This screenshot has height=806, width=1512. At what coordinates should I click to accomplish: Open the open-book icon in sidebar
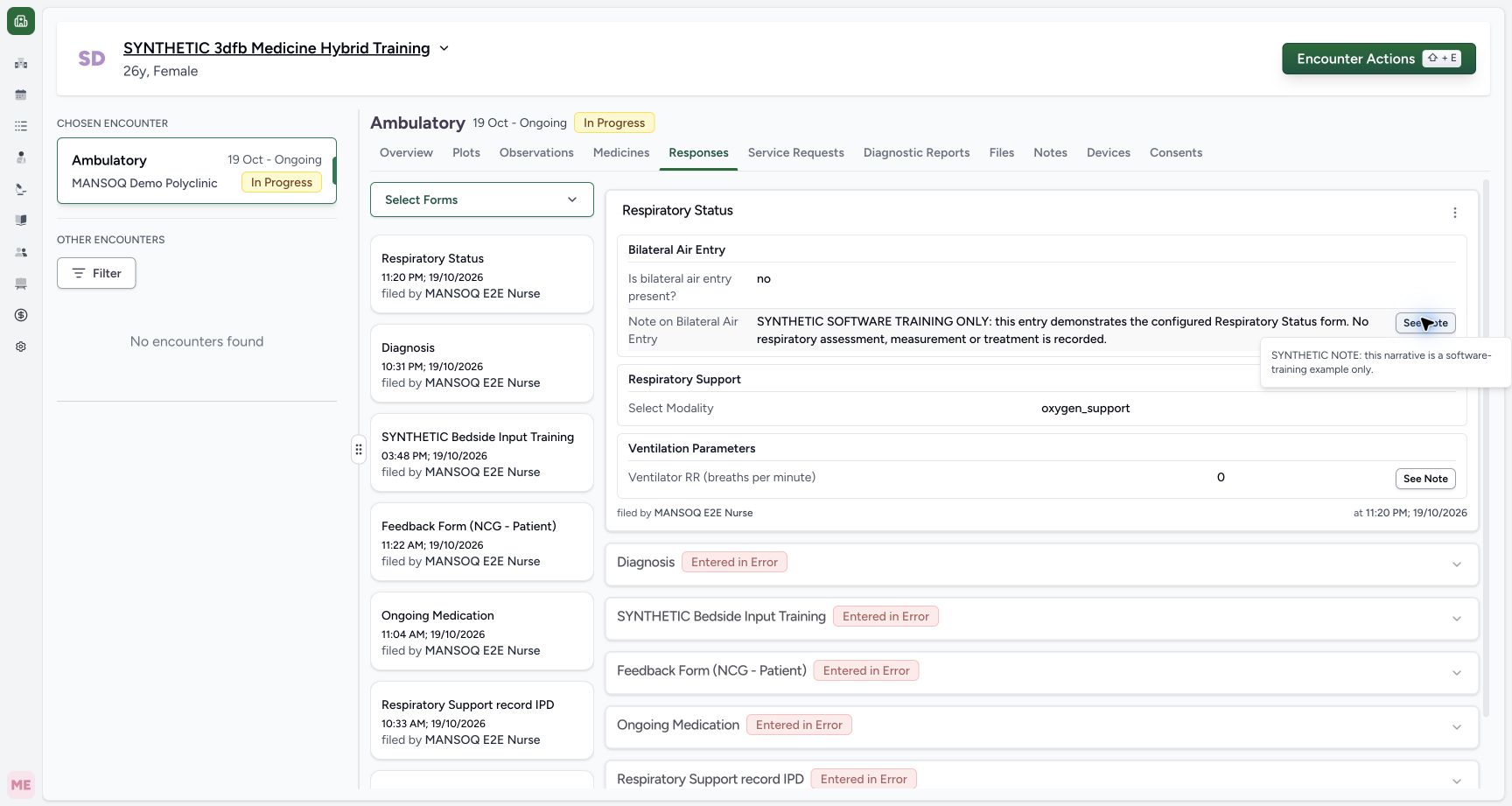(x=21, y=221)
